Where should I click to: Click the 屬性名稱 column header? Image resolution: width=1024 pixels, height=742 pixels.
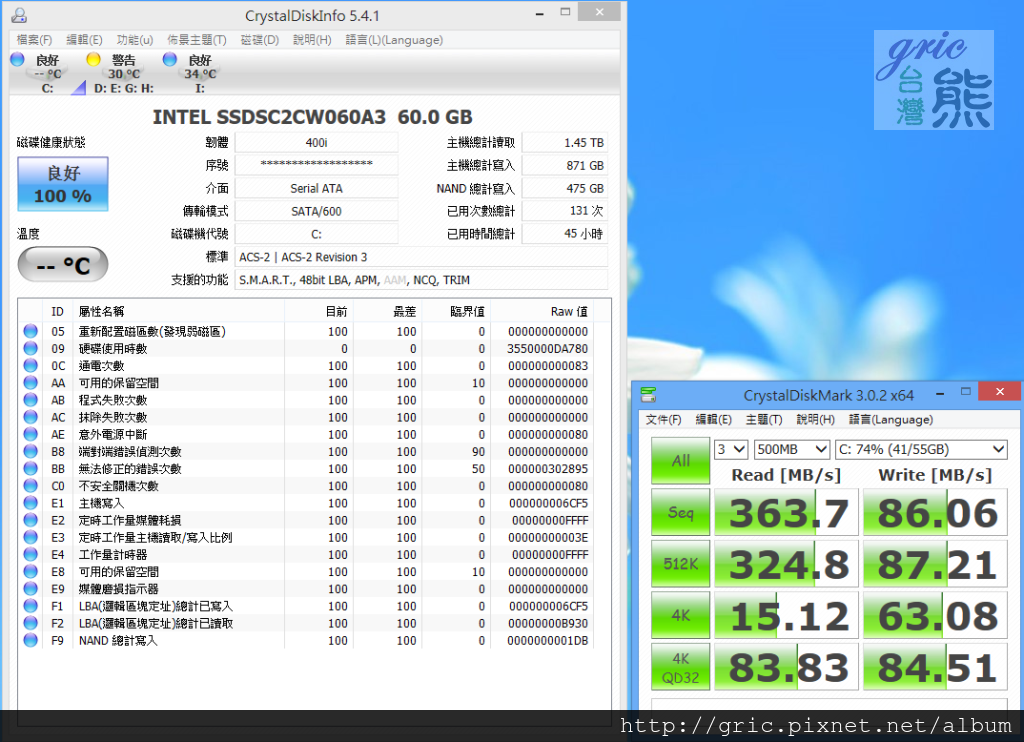[180, 312]
